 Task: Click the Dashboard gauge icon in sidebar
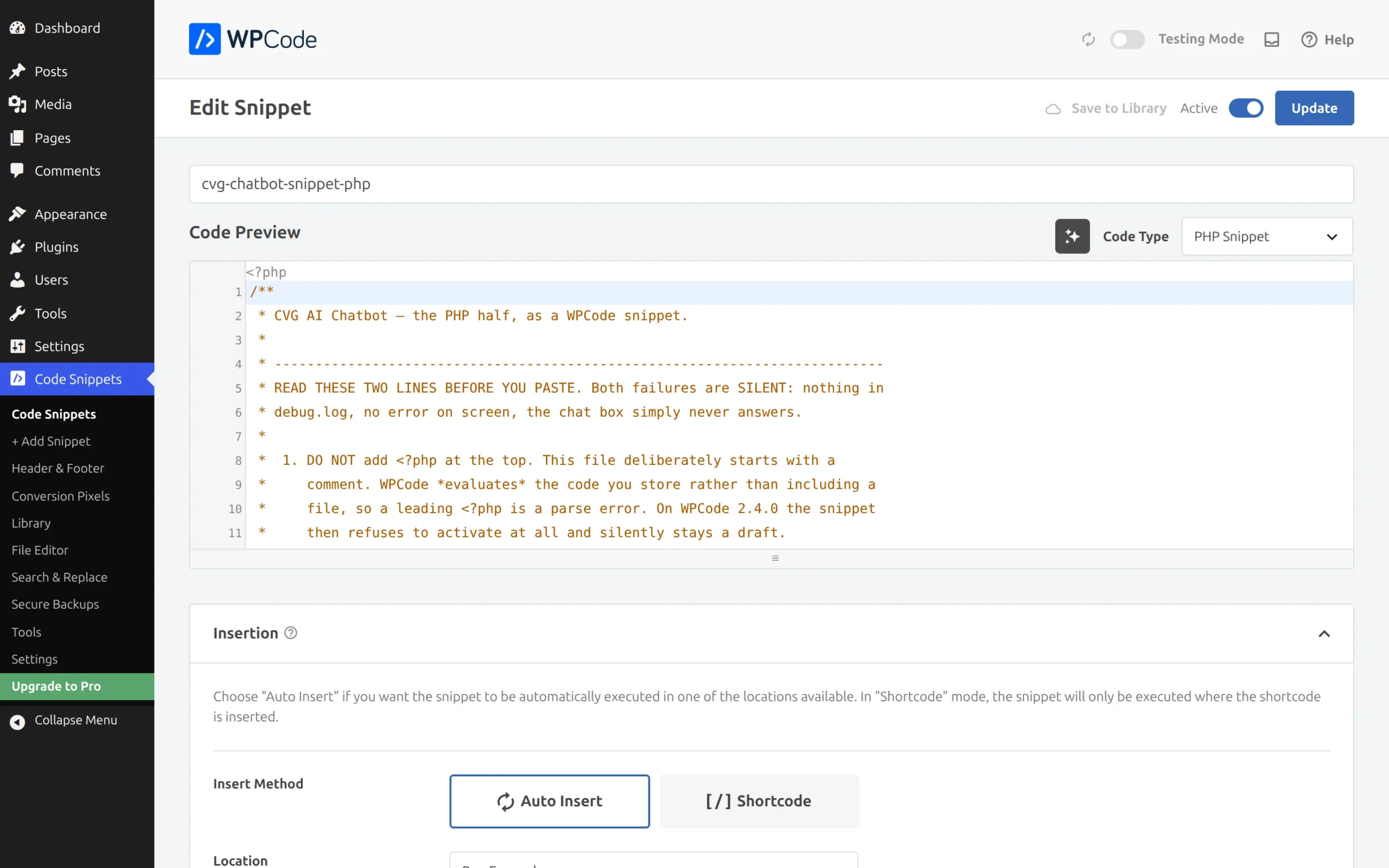point(17,28)
